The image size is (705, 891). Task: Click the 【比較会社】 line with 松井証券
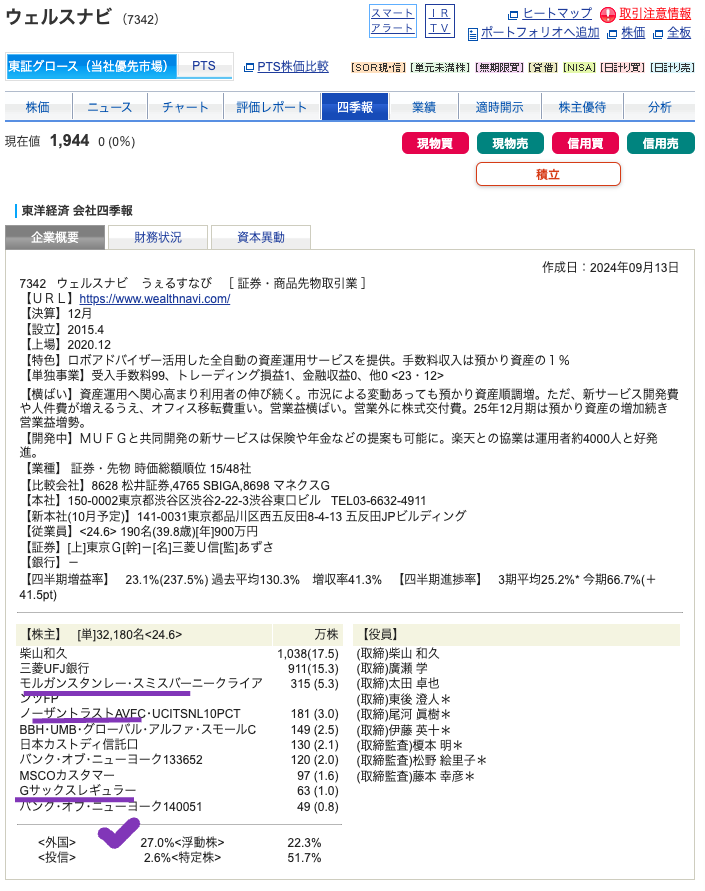click(x=176, y=486)
